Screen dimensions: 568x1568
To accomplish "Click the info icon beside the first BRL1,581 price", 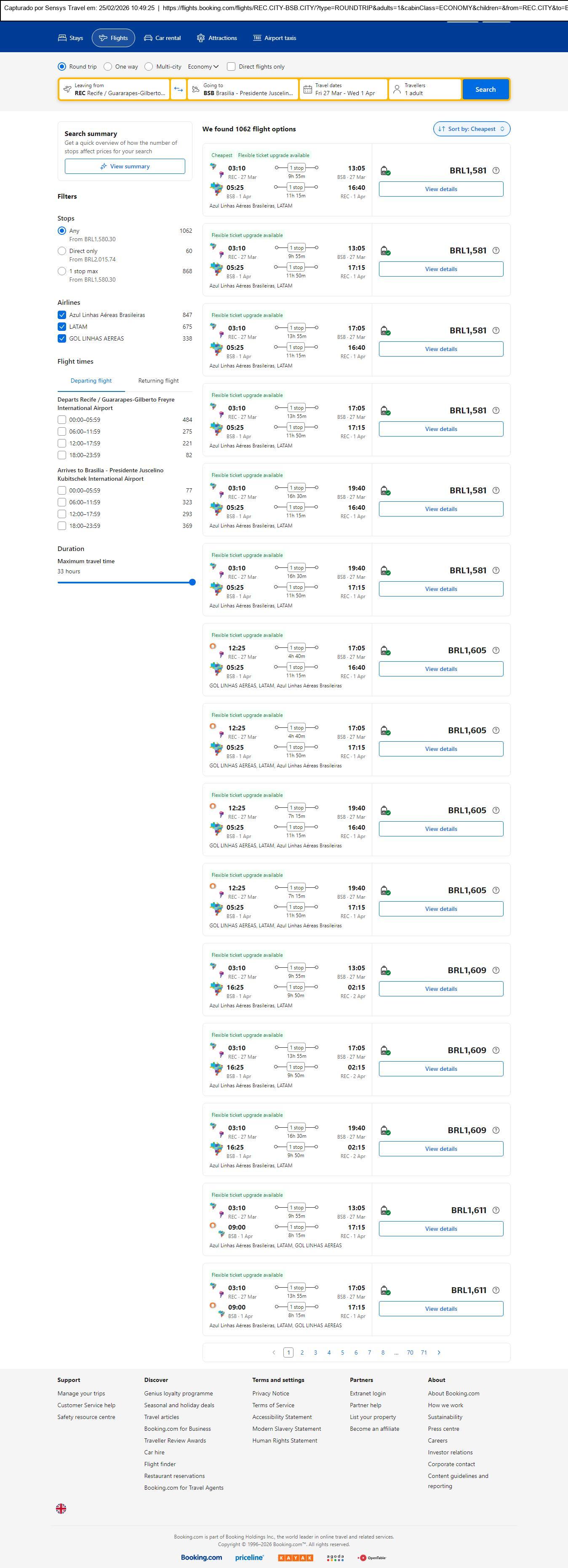I will 496,170.
